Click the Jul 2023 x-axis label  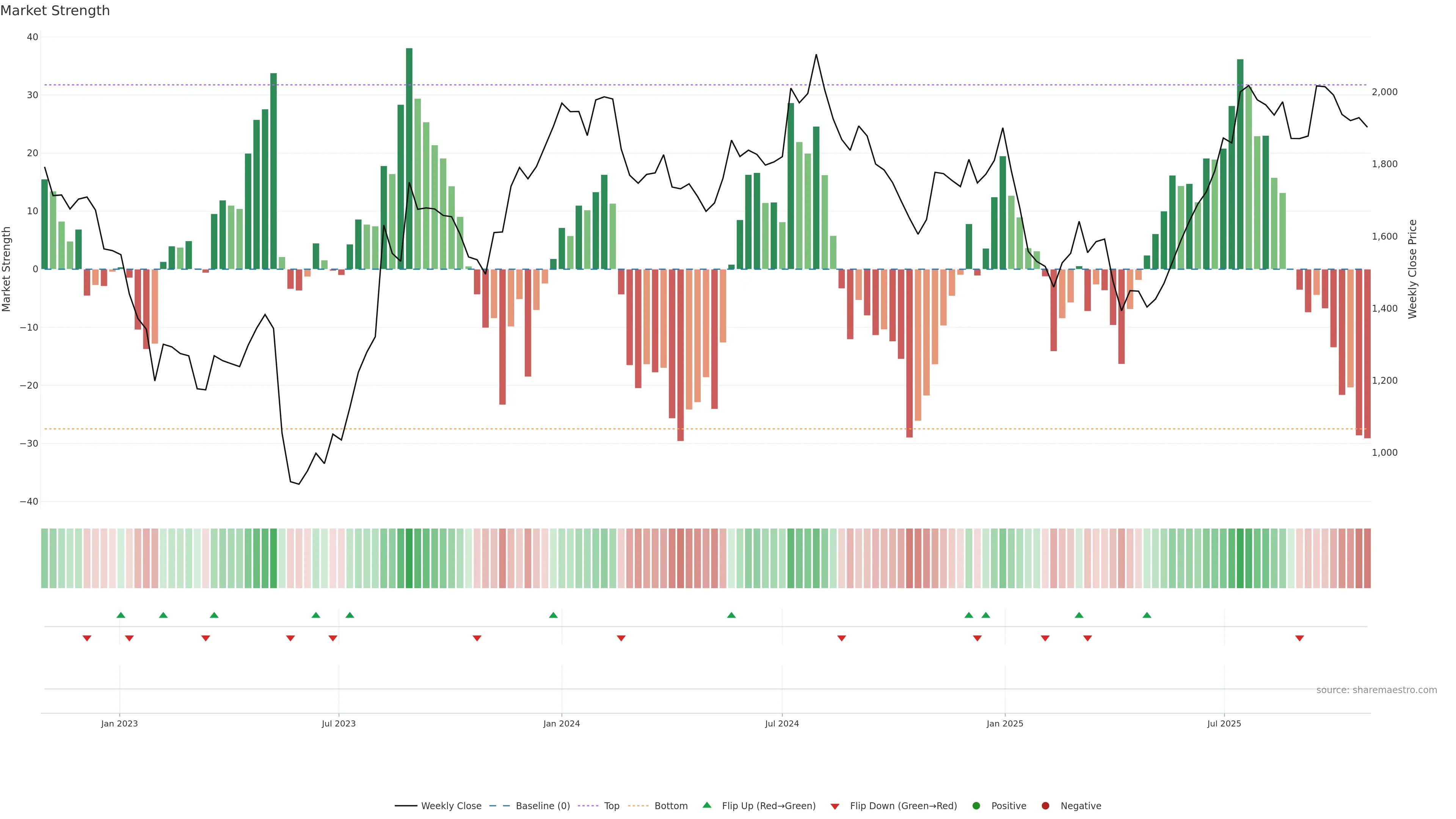point(339,723)
